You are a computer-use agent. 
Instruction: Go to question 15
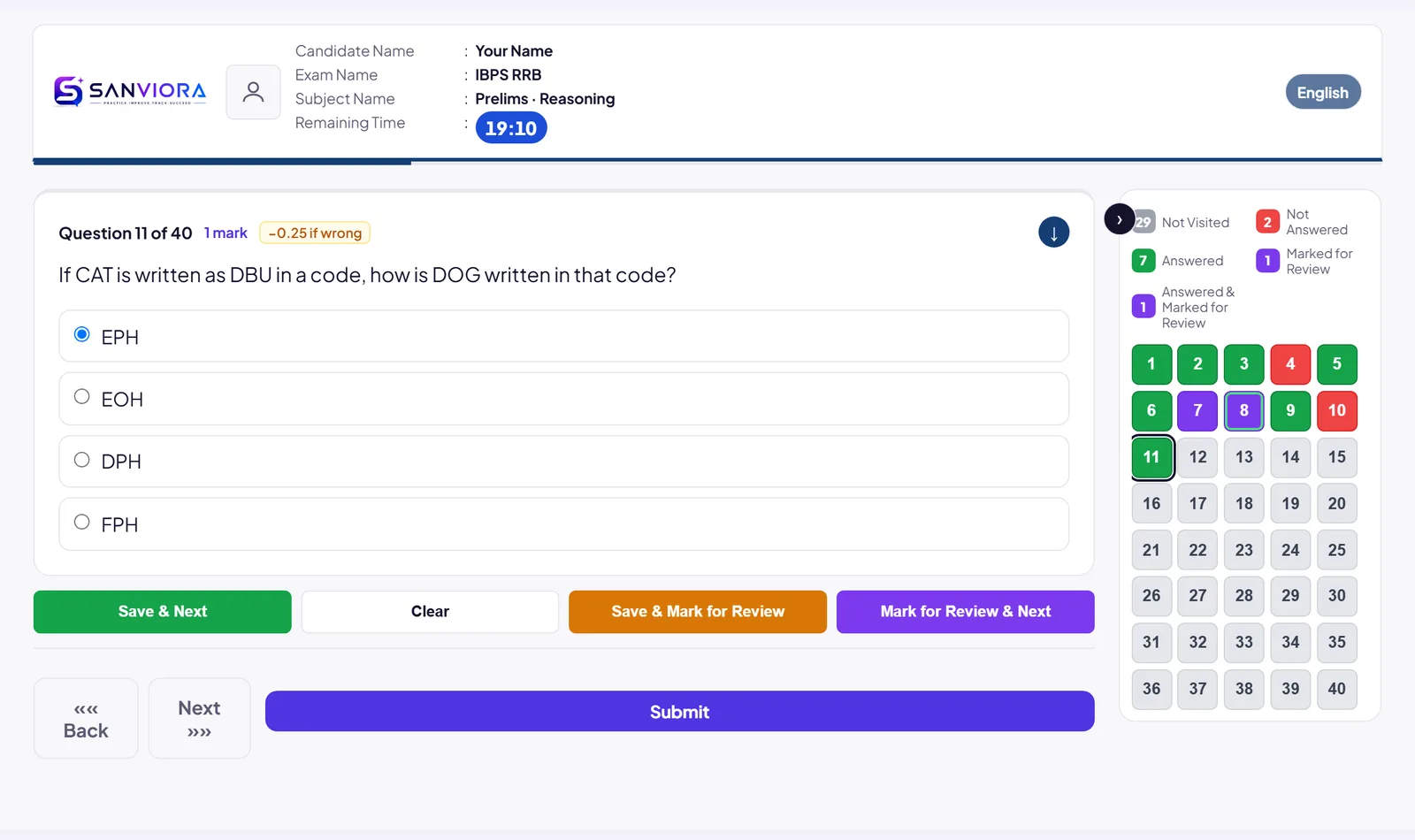coord(1337,457)
